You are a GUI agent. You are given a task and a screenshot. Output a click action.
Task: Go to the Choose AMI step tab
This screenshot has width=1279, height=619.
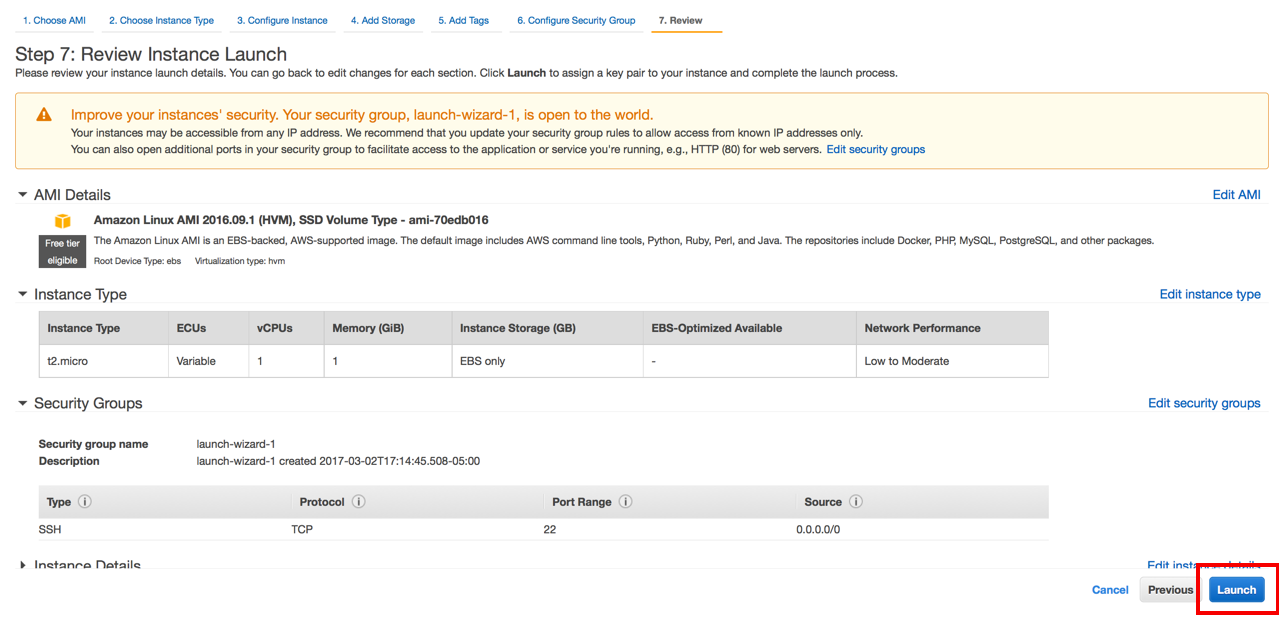point(54,20)
